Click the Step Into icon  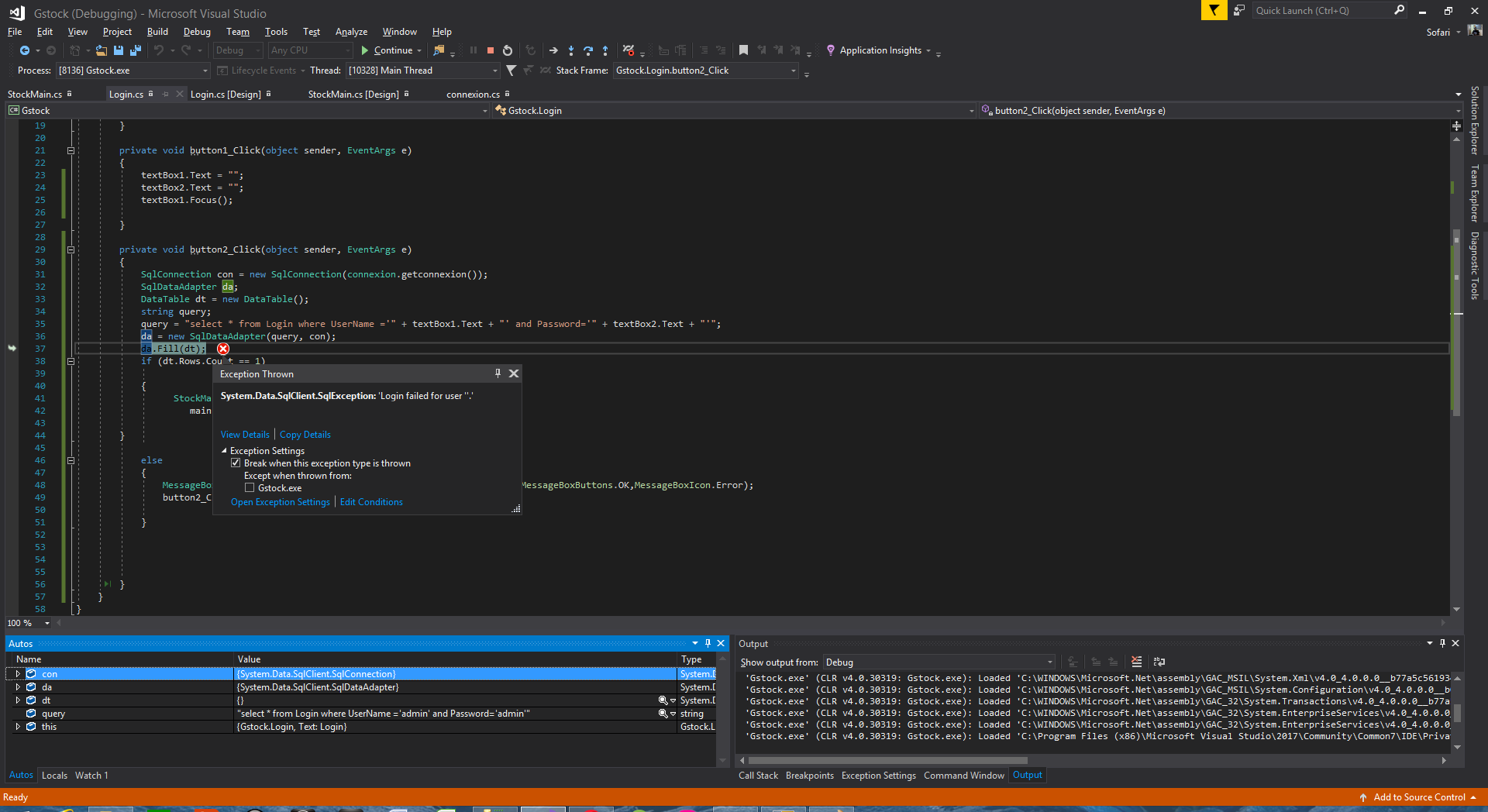tap(571, 50)
